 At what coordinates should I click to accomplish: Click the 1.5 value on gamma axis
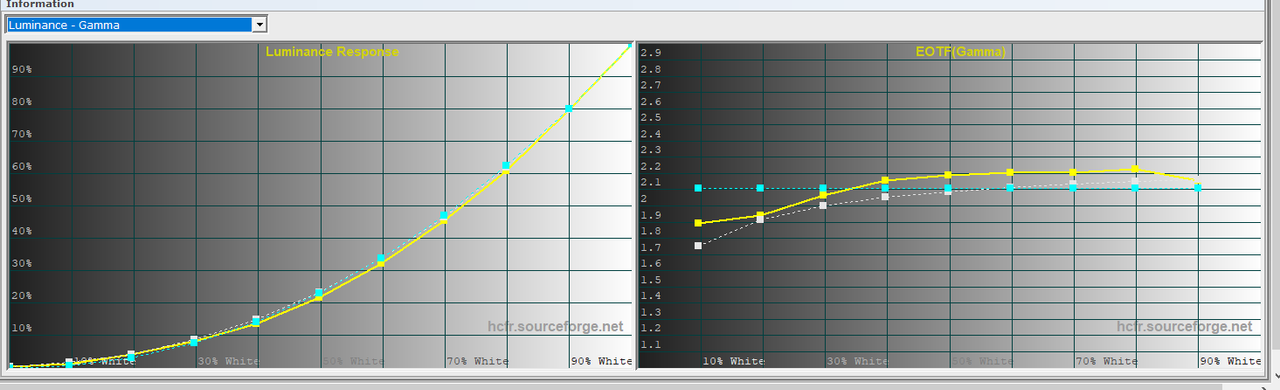pos(651,280)
